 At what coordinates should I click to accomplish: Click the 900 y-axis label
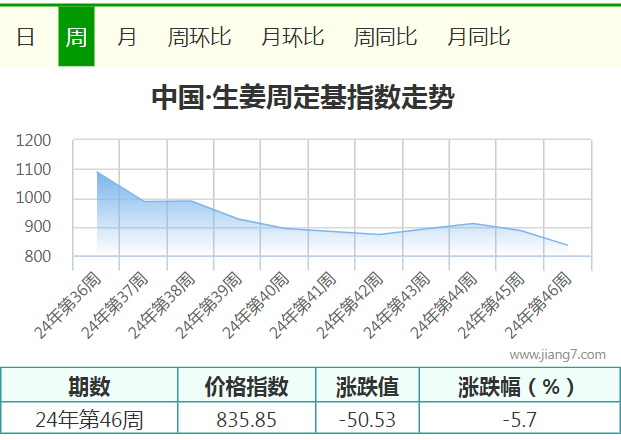(38, 227)
